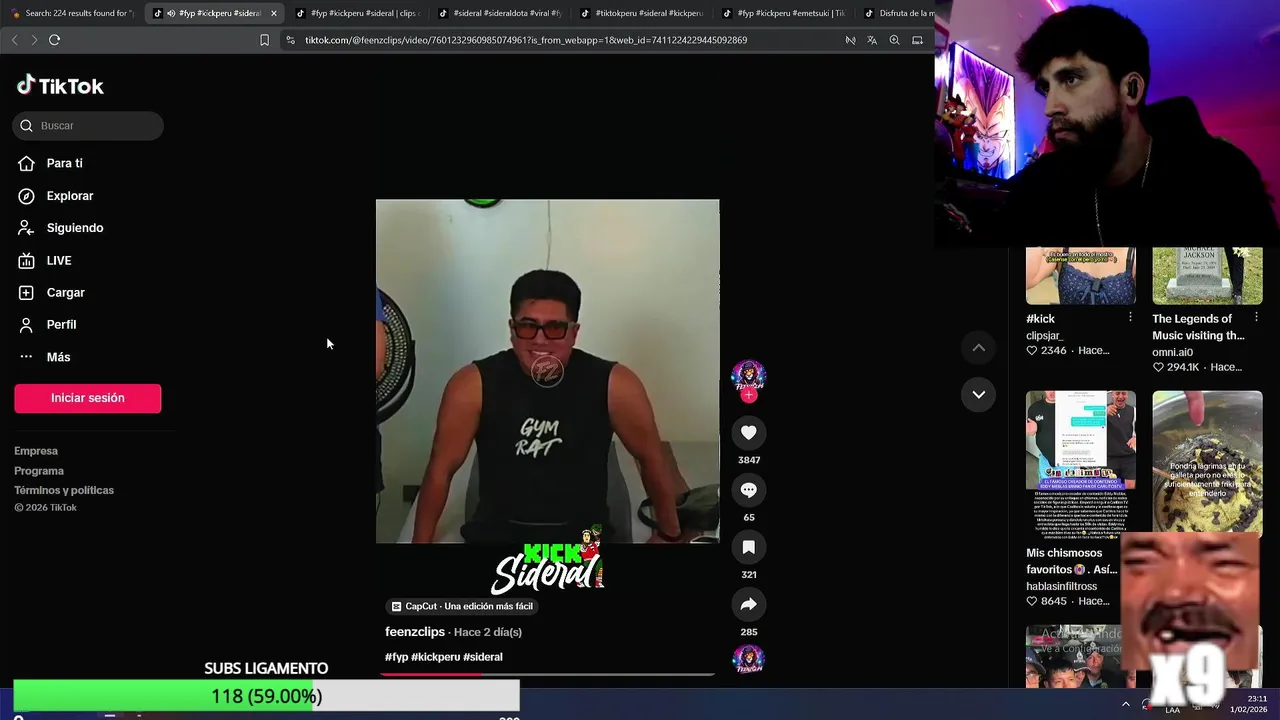The height and width of the screenshot is (720, 1280).
Task: Go back using the browser back arrow
Action: (14, 40)
